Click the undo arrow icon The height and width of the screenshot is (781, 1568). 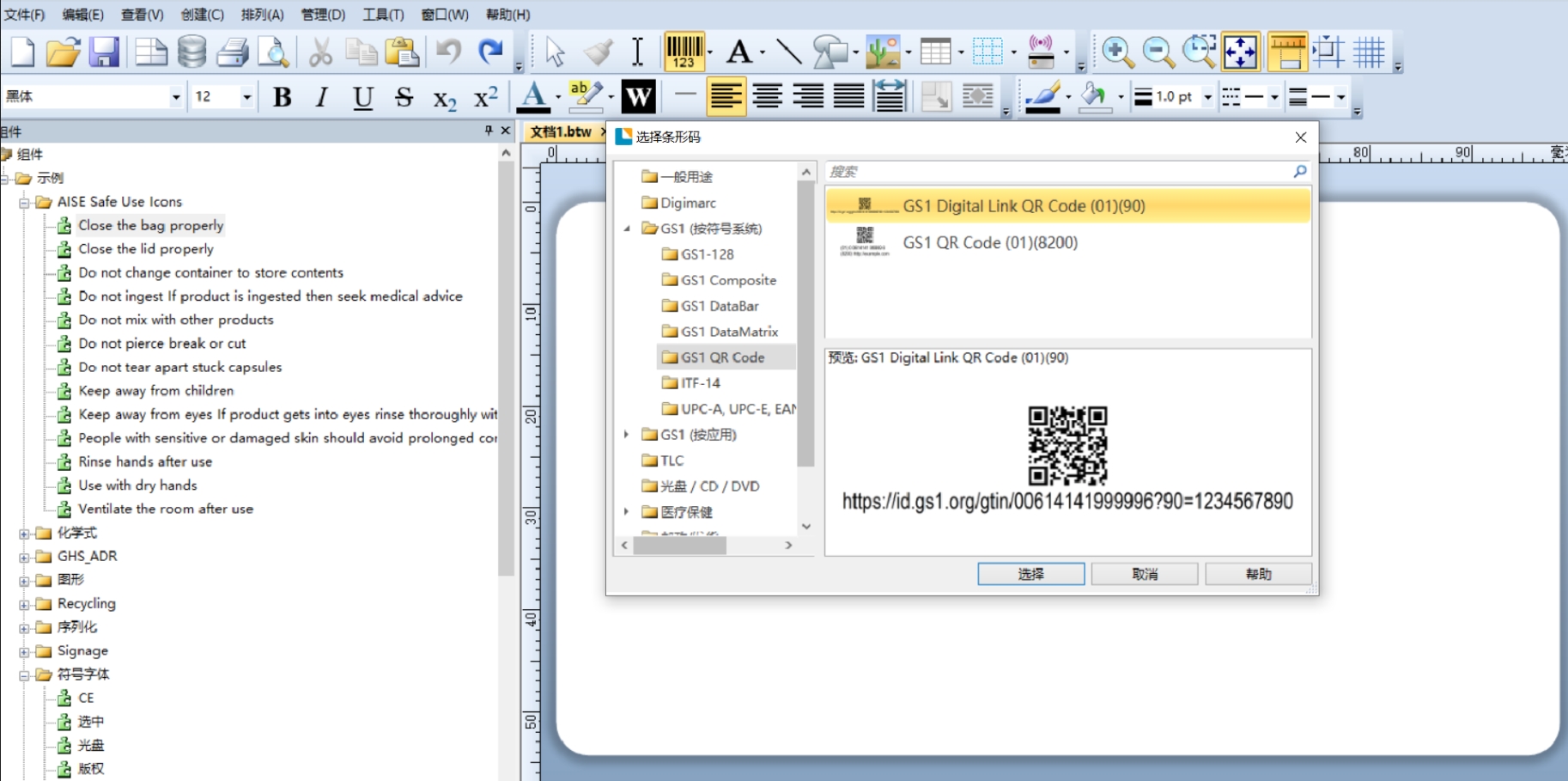pyautogui.click(x=448, y=52)
